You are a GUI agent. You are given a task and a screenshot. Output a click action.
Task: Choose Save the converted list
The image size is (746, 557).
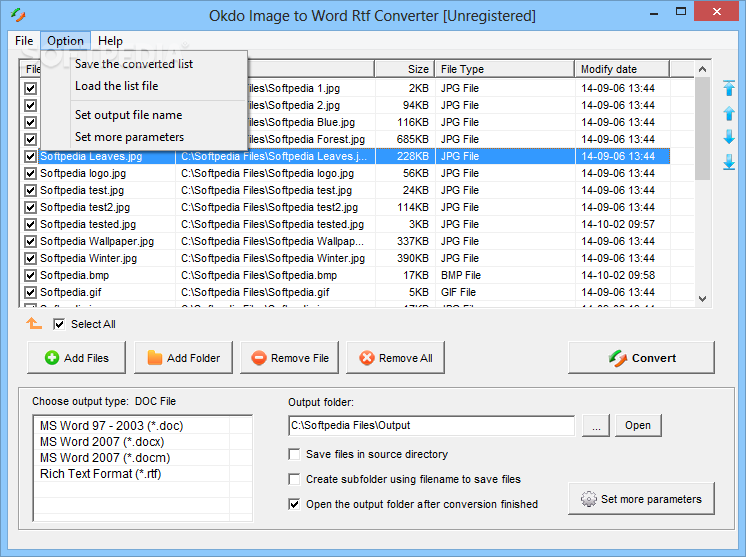pos(134,64)
